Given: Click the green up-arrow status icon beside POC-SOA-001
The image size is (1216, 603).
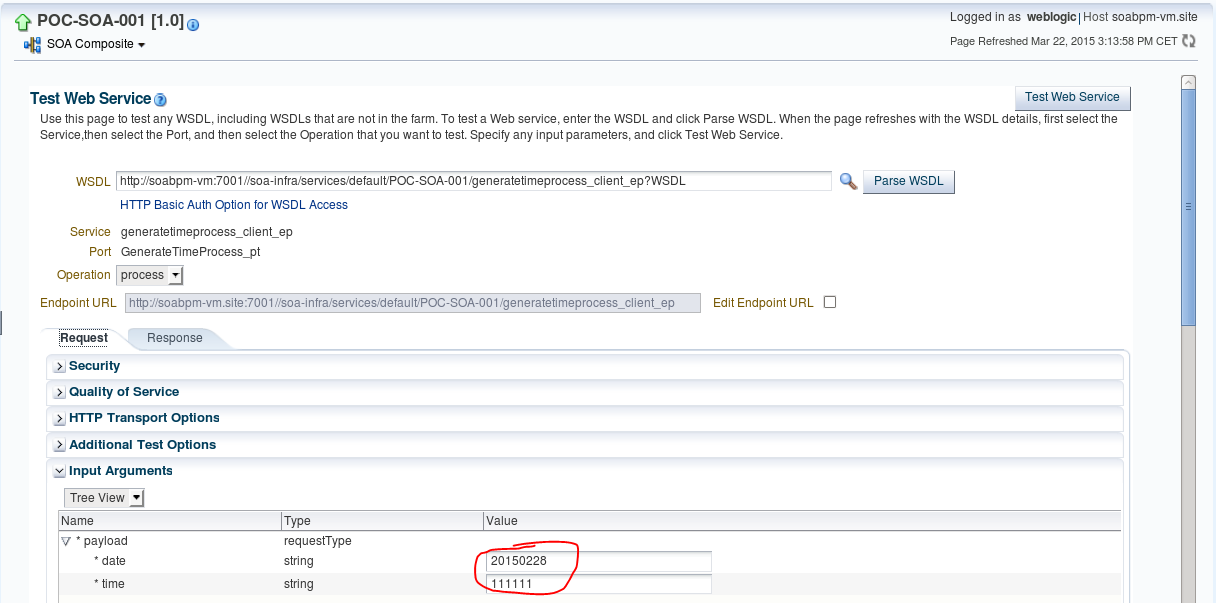Looking at the screenshot, I should [x=23, y=22].
